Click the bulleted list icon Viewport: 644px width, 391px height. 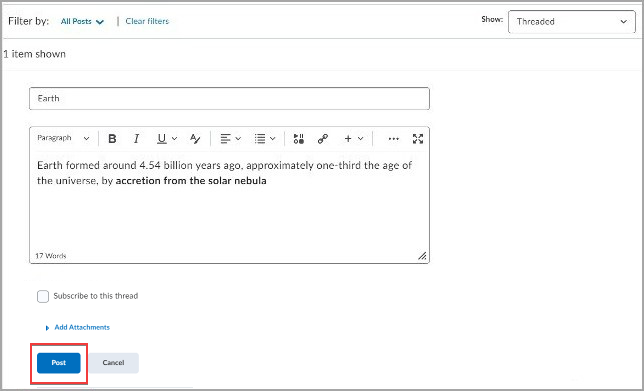(x=260, y=139)
